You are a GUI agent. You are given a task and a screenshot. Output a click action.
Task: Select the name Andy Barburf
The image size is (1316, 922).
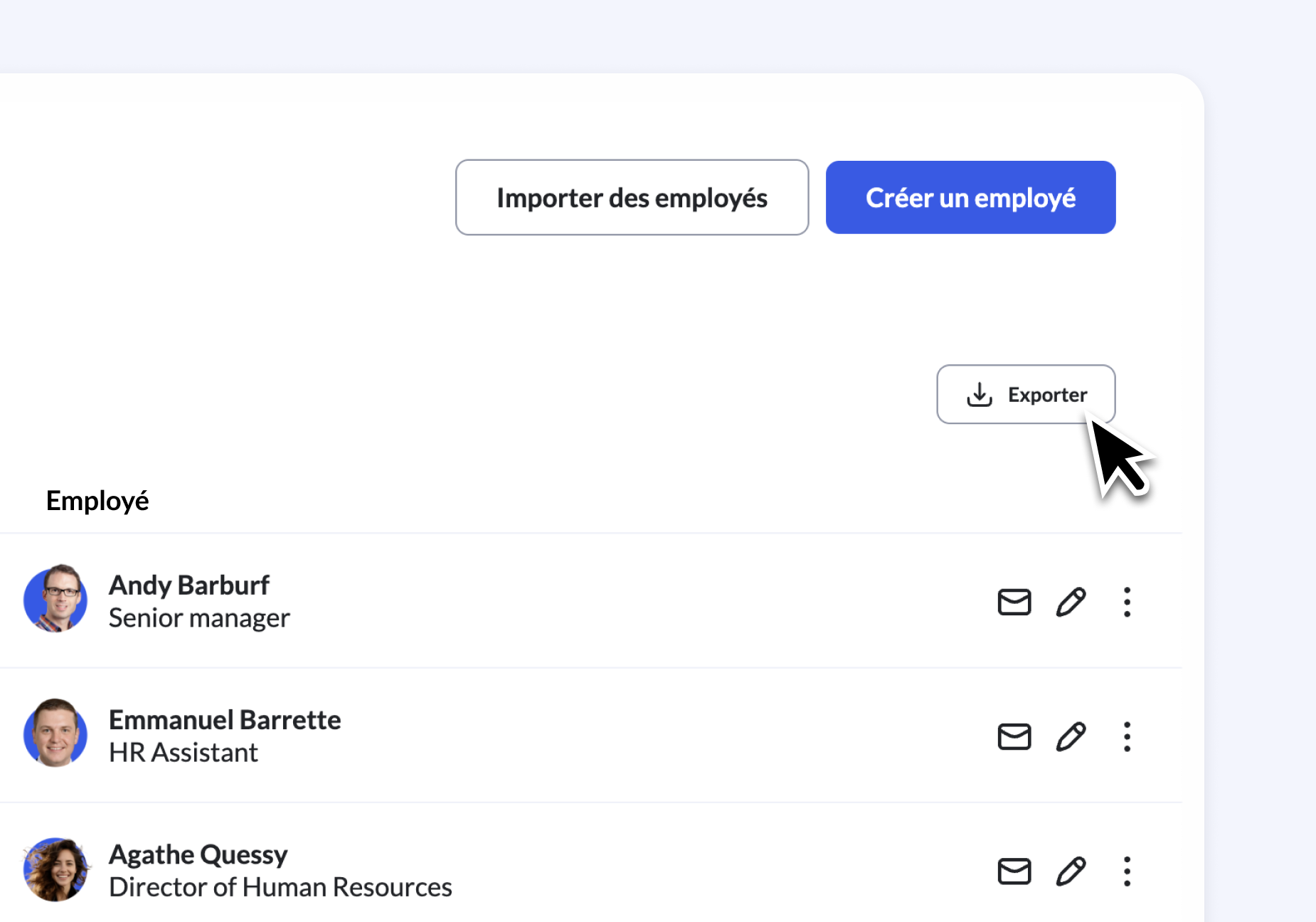(189, 585)
